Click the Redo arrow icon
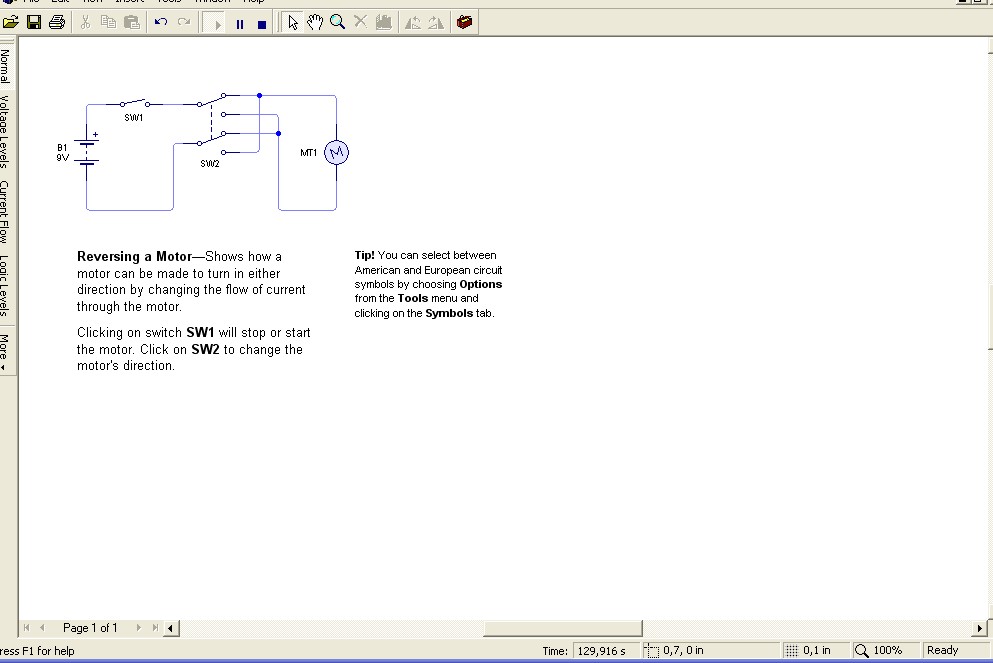The height and width of the screenshot is (663, 993). point(184,23)
